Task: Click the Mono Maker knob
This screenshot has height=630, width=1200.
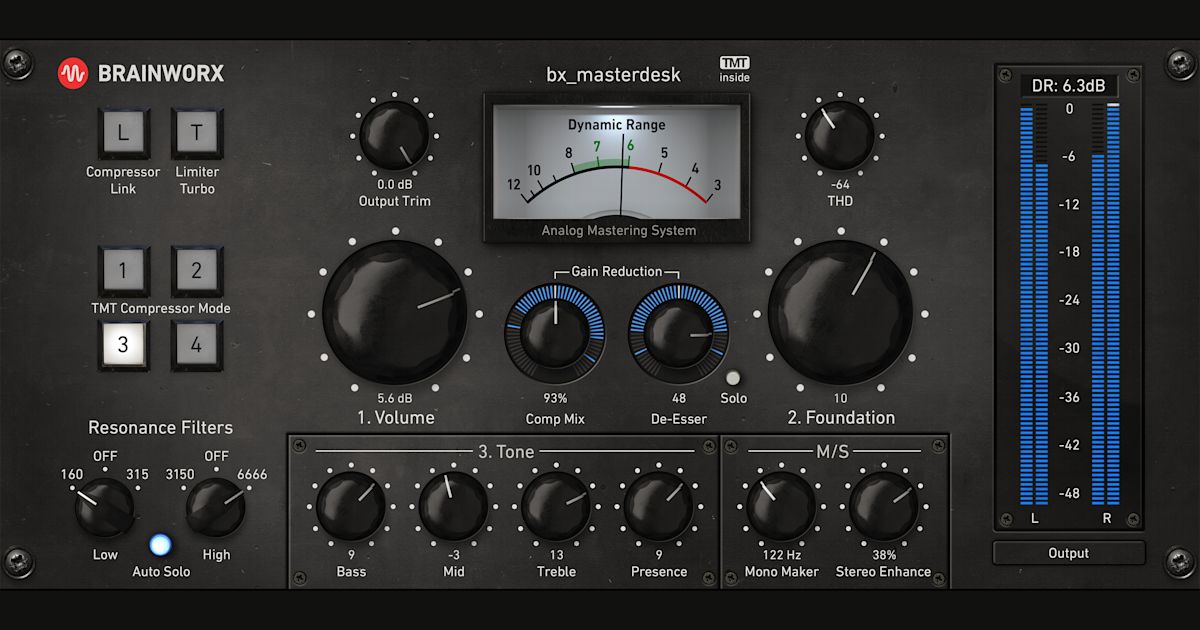Action: click(781, 506)
